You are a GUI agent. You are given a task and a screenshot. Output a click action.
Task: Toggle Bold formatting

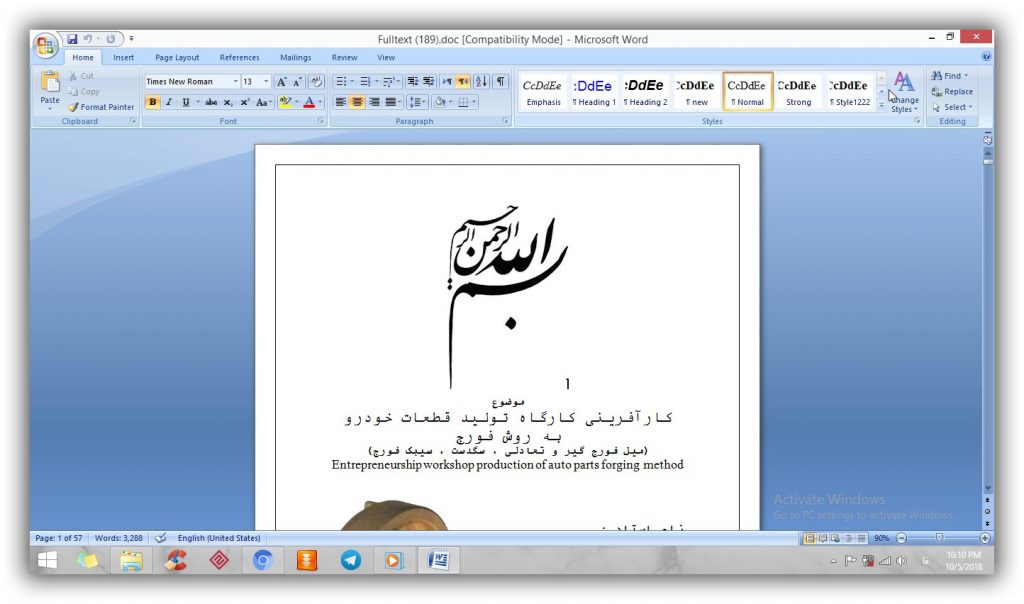[153, 102]
